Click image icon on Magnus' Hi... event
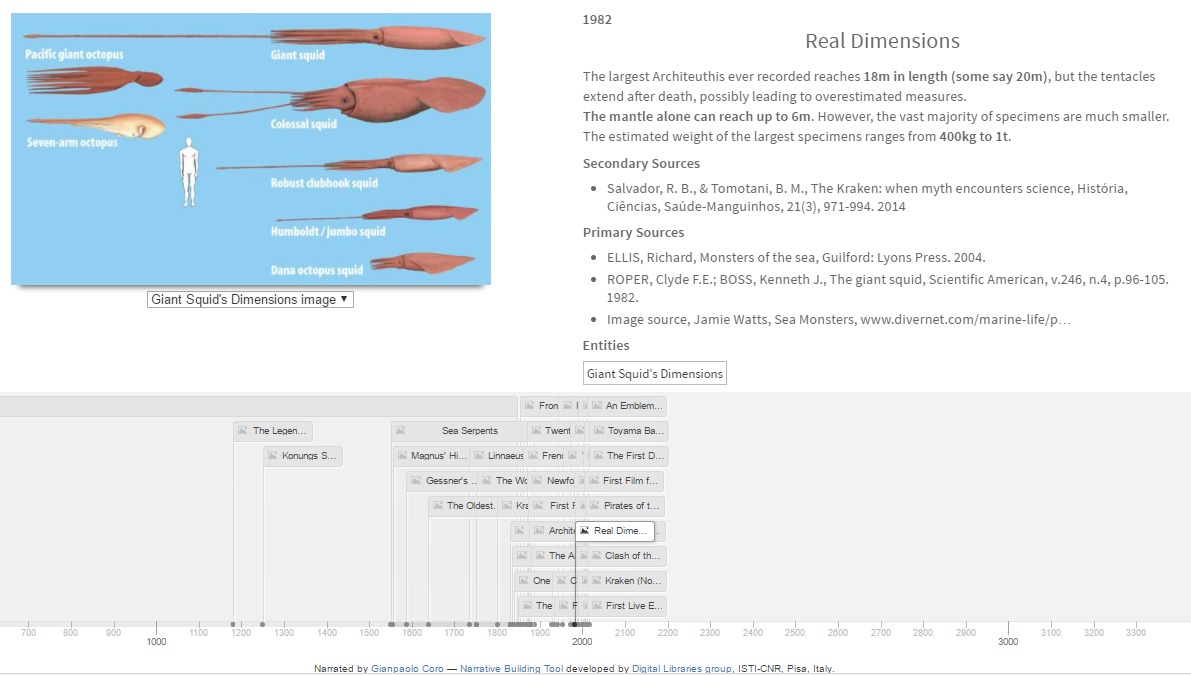This screenshot has height=675, width=1191. click(x=401, y=456)
